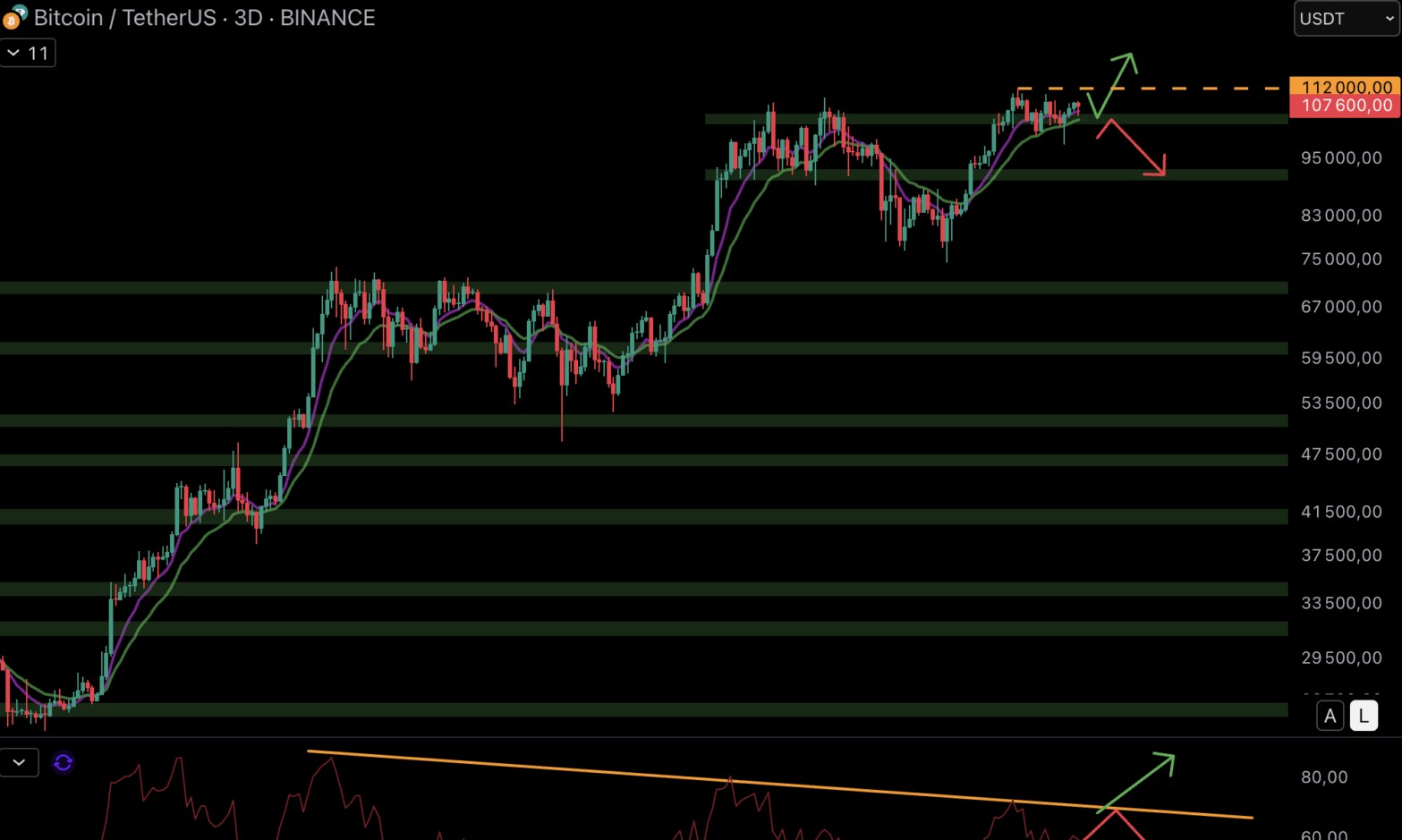Click the 67 000,00 price axis label
1402x840 pixels.
tap(1340, 306)
